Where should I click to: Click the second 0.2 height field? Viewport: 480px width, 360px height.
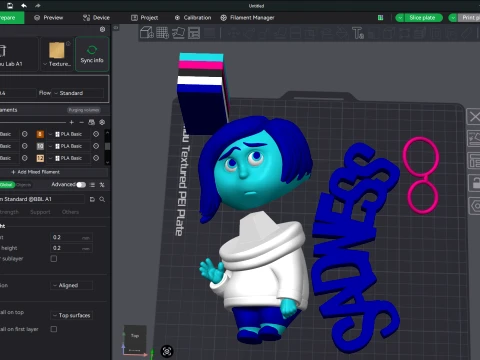[71, 248]
